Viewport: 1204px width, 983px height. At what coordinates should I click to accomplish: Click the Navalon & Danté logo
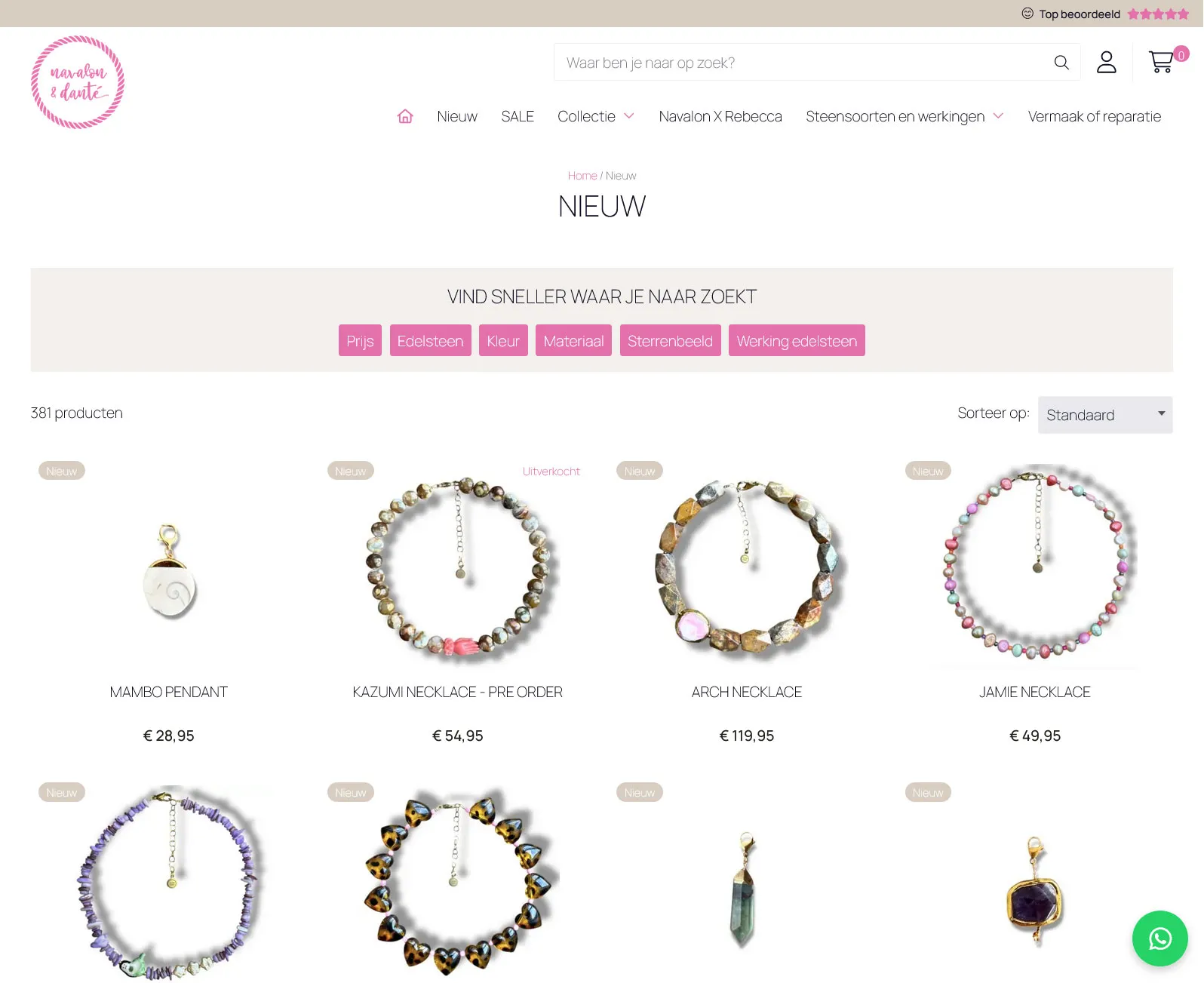pos(78,82)
